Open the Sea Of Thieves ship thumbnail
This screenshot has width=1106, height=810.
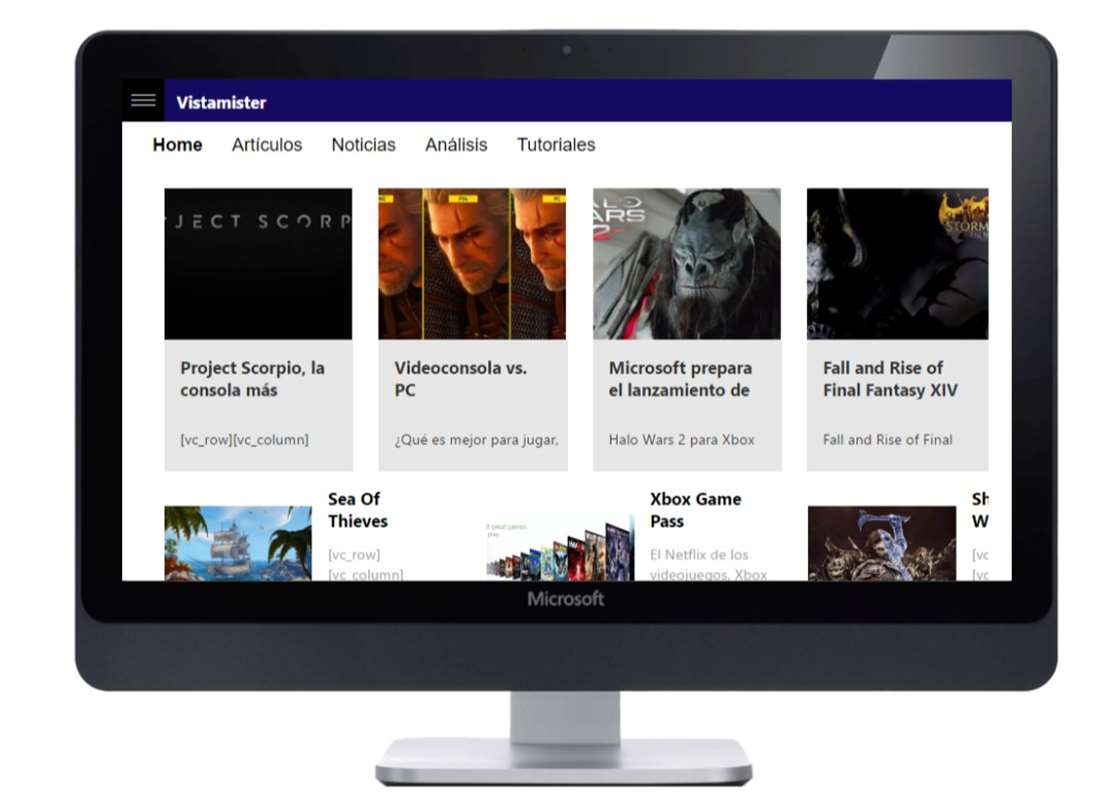(238, 543)
